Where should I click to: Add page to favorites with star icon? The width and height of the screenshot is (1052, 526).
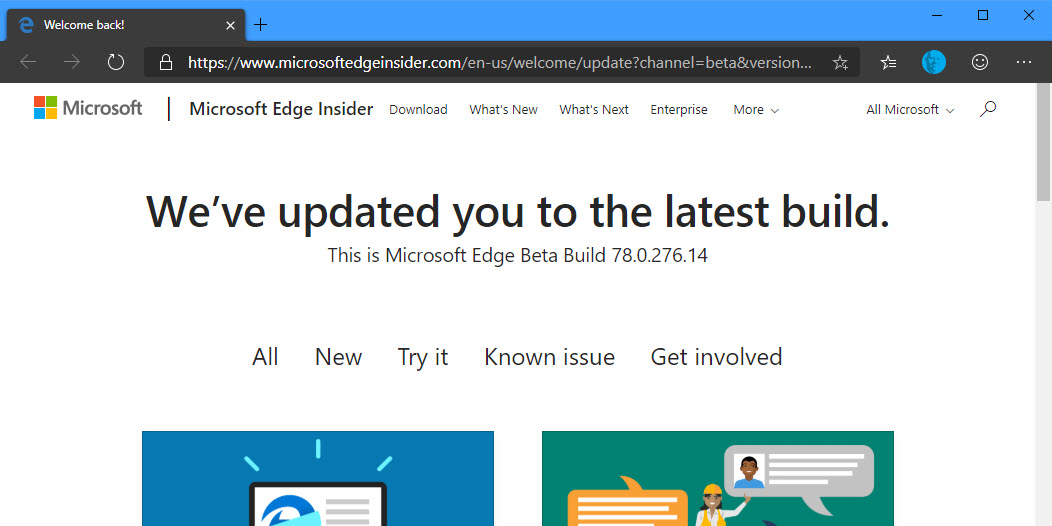(840, 63)
